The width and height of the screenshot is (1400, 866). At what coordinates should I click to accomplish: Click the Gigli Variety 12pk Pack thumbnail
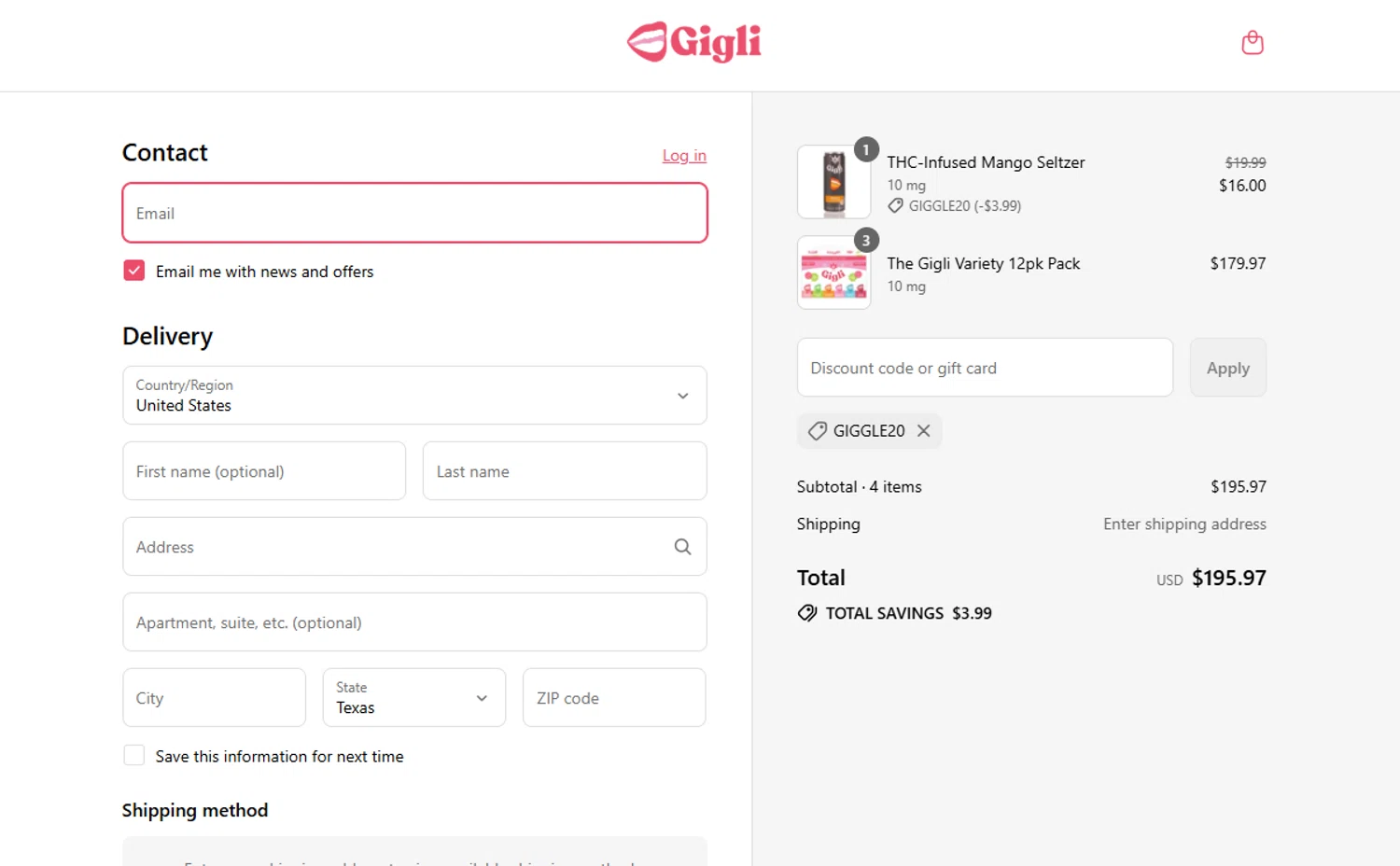click(834, 272)
